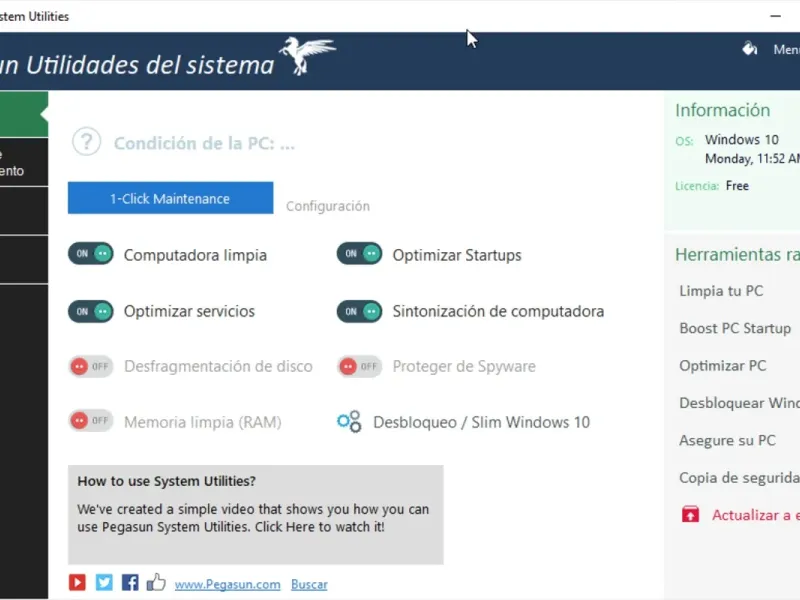
Task: Click the 'Optimizar Startups' label
Action: coord(457,255)
